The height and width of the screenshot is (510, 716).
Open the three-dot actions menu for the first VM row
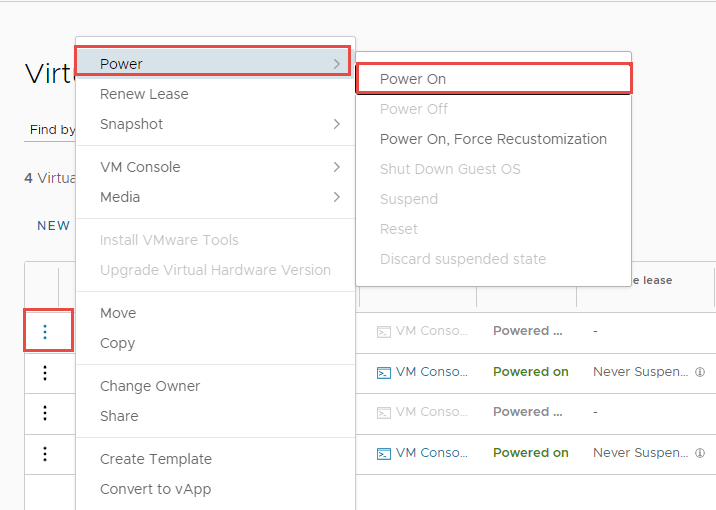click(x=45, y=332)
